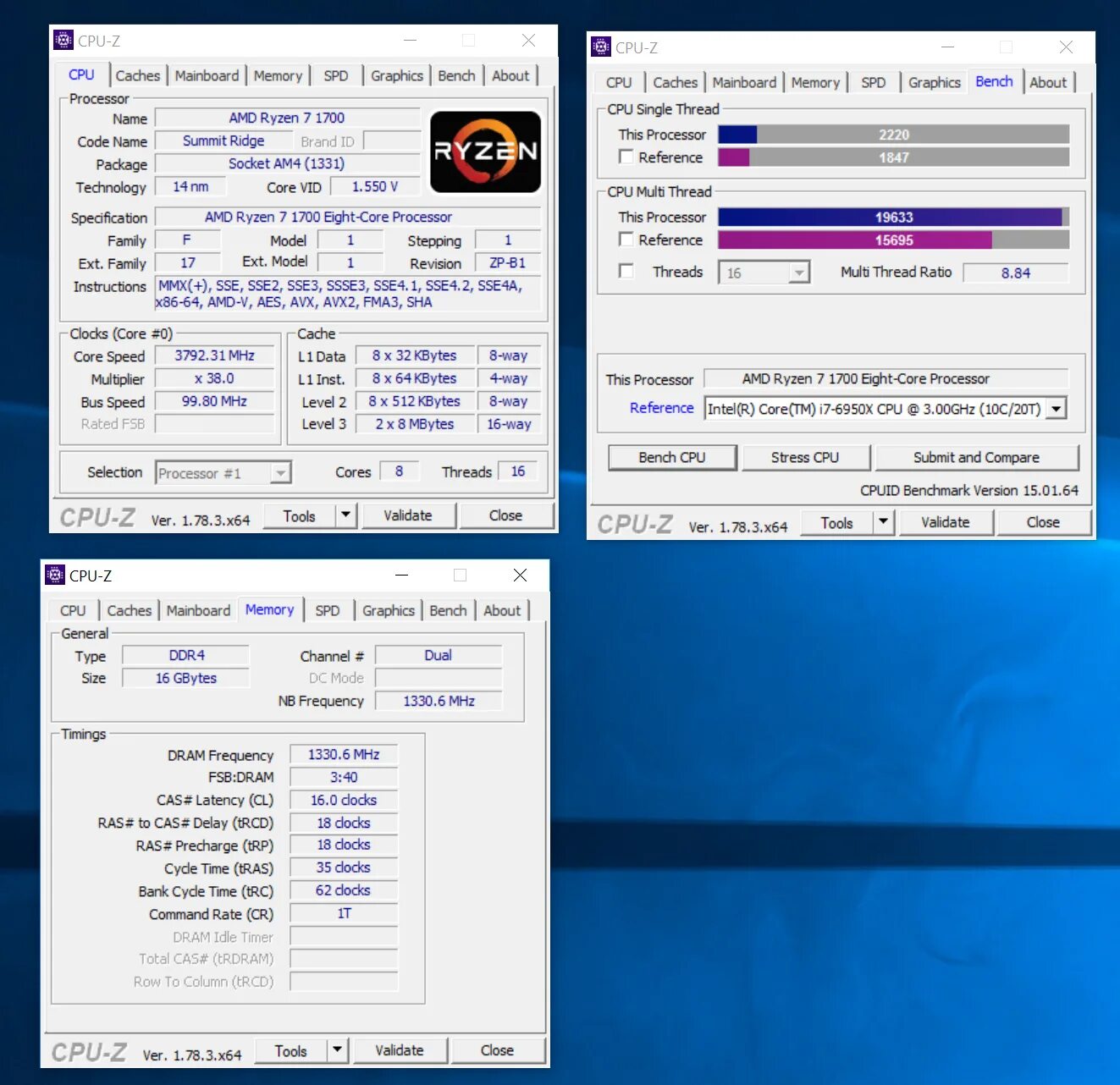Minimize the Memory CPU-Z window
The height and width of the screenshot is (1085, 1120).
click(402, 575)
